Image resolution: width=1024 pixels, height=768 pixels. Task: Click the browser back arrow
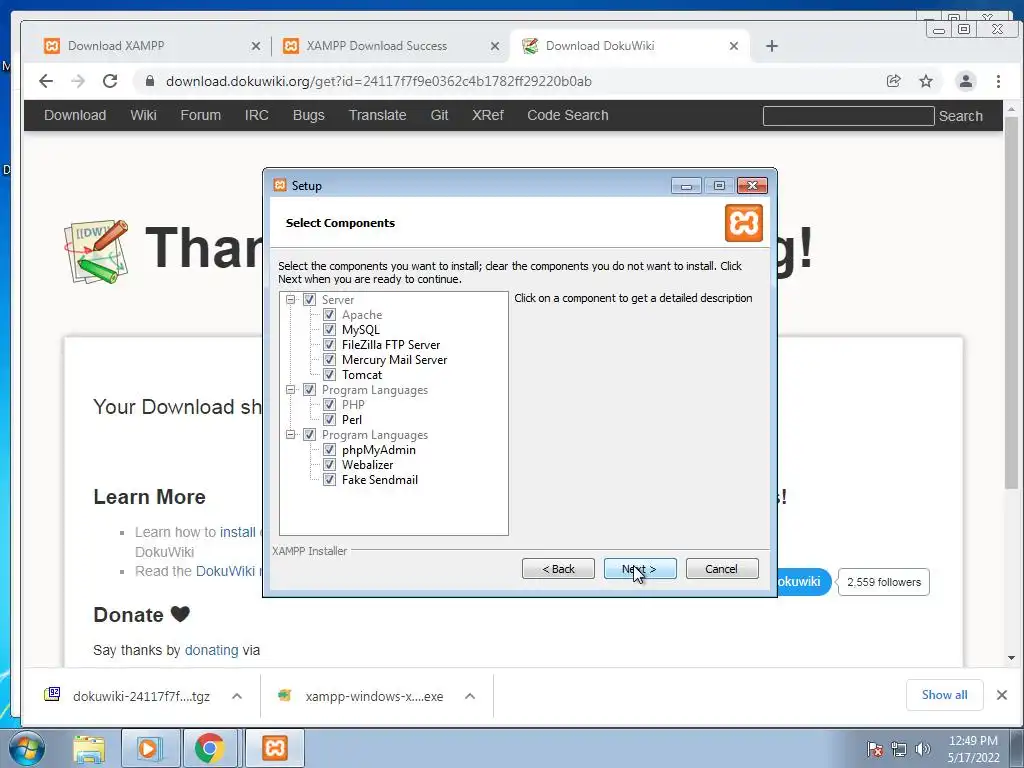click(x=46, y=81)
